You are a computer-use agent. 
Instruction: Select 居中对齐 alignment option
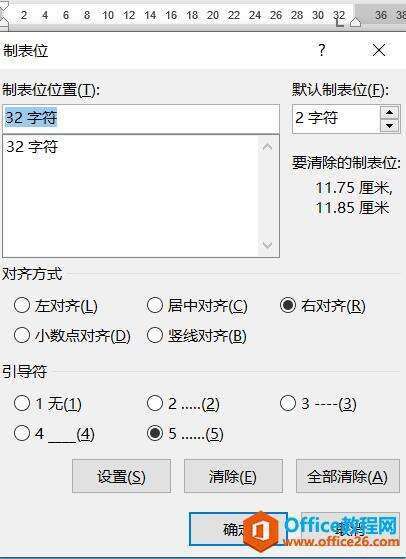click(x=197, y=306)
